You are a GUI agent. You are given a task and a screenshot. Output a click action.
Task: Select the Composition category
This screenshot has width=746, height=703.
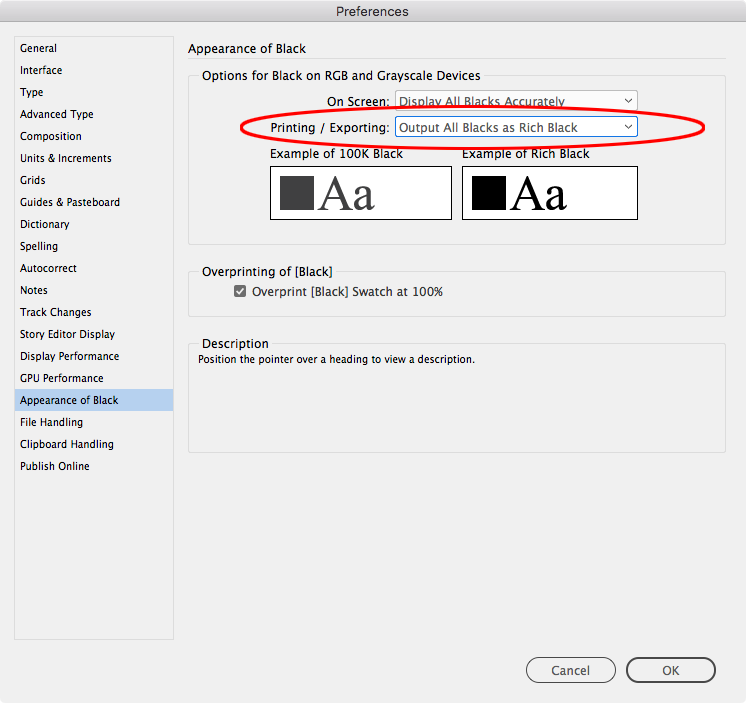coord(51,136)
